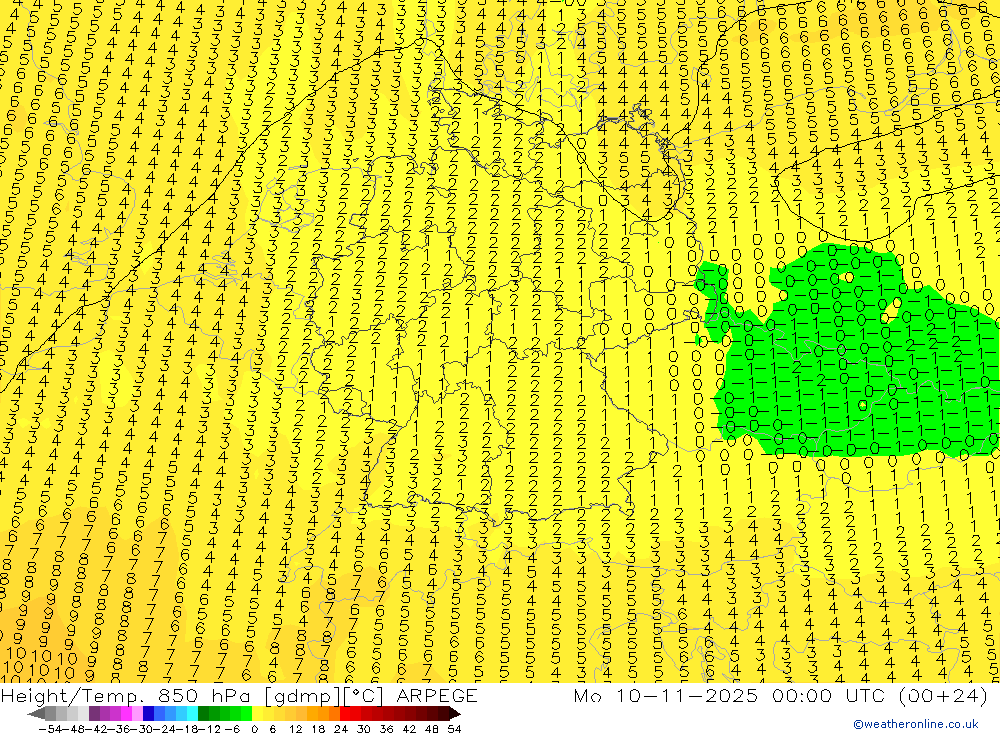Click the [gdmp] unit label
This screenshot has height=733, width=1000.
[302, 696]
